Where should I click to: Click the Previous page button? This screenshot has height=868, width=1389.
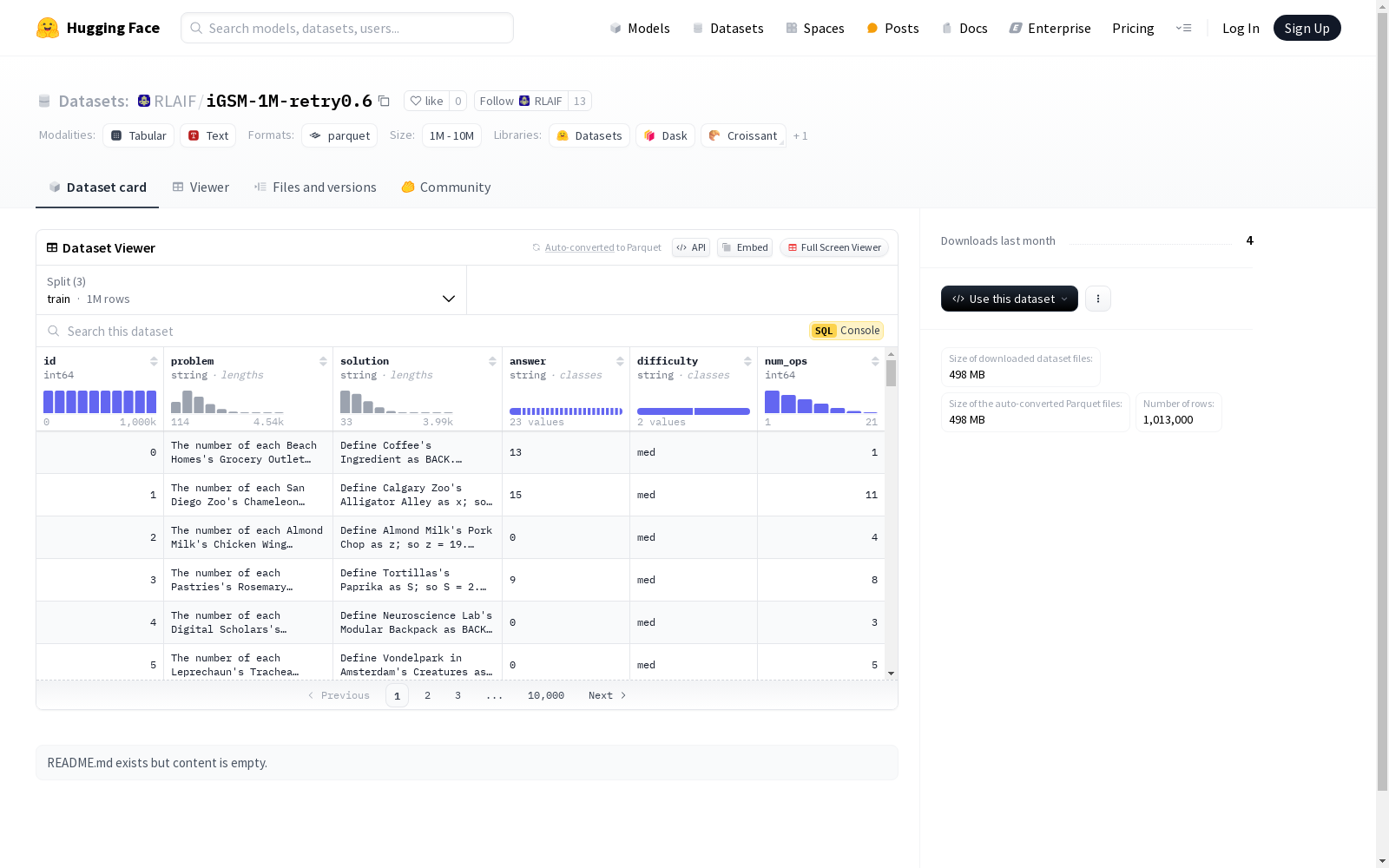click(339, 695)
